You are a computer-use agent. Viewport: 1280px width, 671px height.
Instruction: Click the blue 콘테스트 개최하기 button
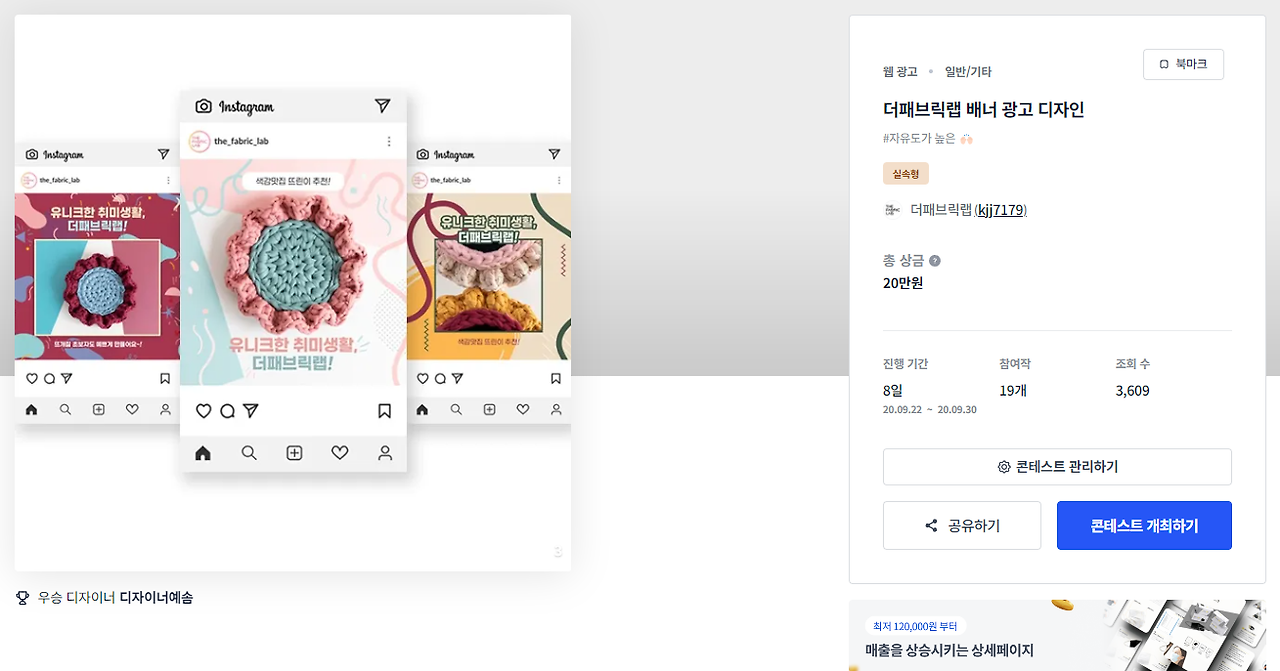[x=1144, y=526]
